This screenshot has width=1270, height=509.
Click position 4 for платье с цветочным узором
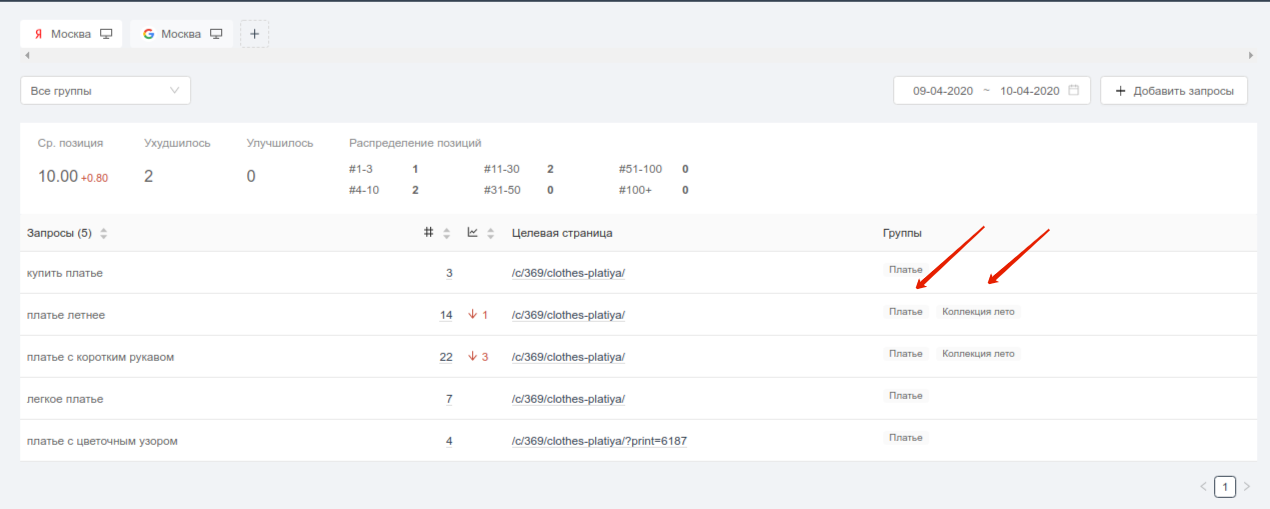click(x=449, y=441)
